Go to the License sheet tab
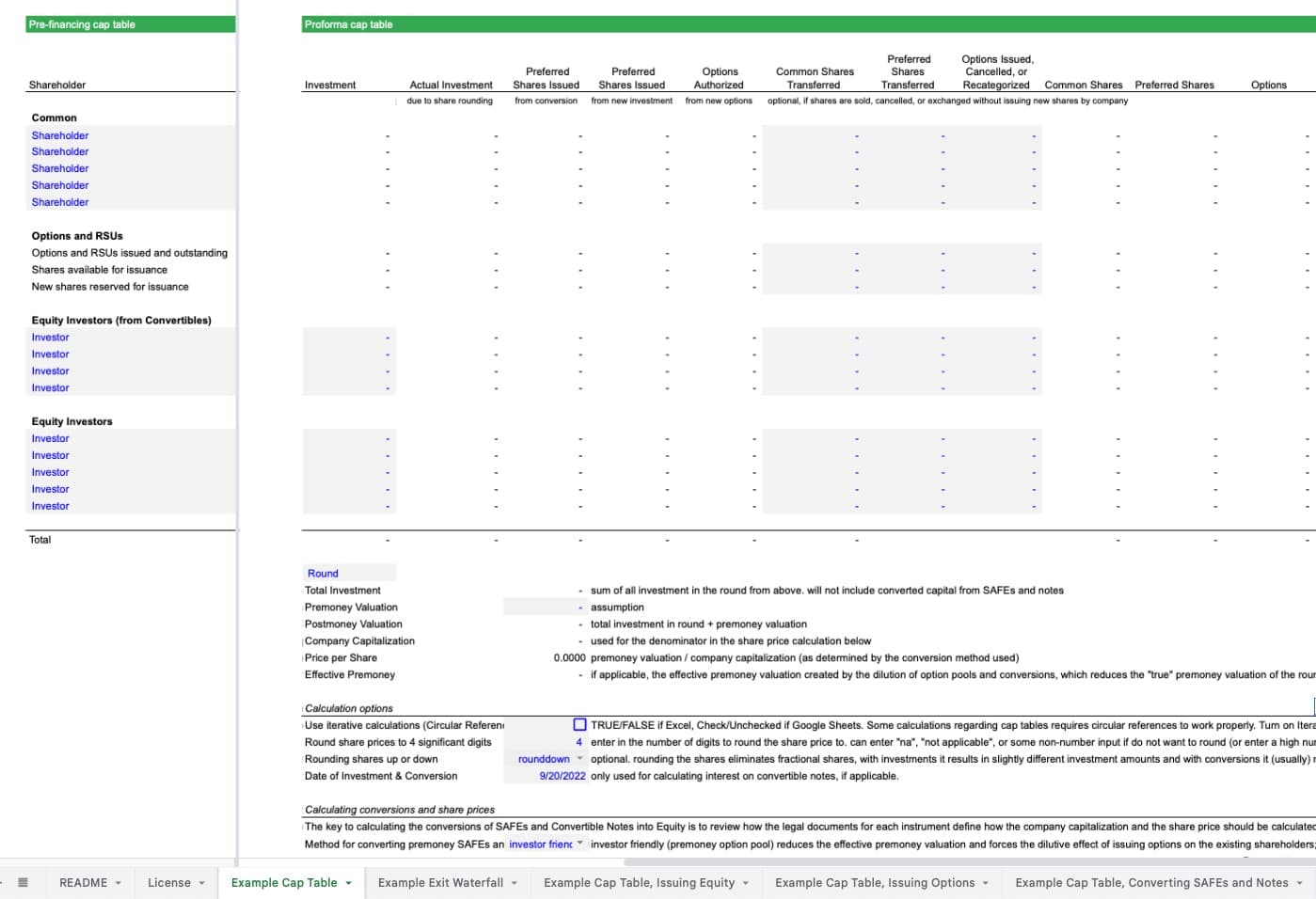This screenshot has height=899, width=1316. 169,882
